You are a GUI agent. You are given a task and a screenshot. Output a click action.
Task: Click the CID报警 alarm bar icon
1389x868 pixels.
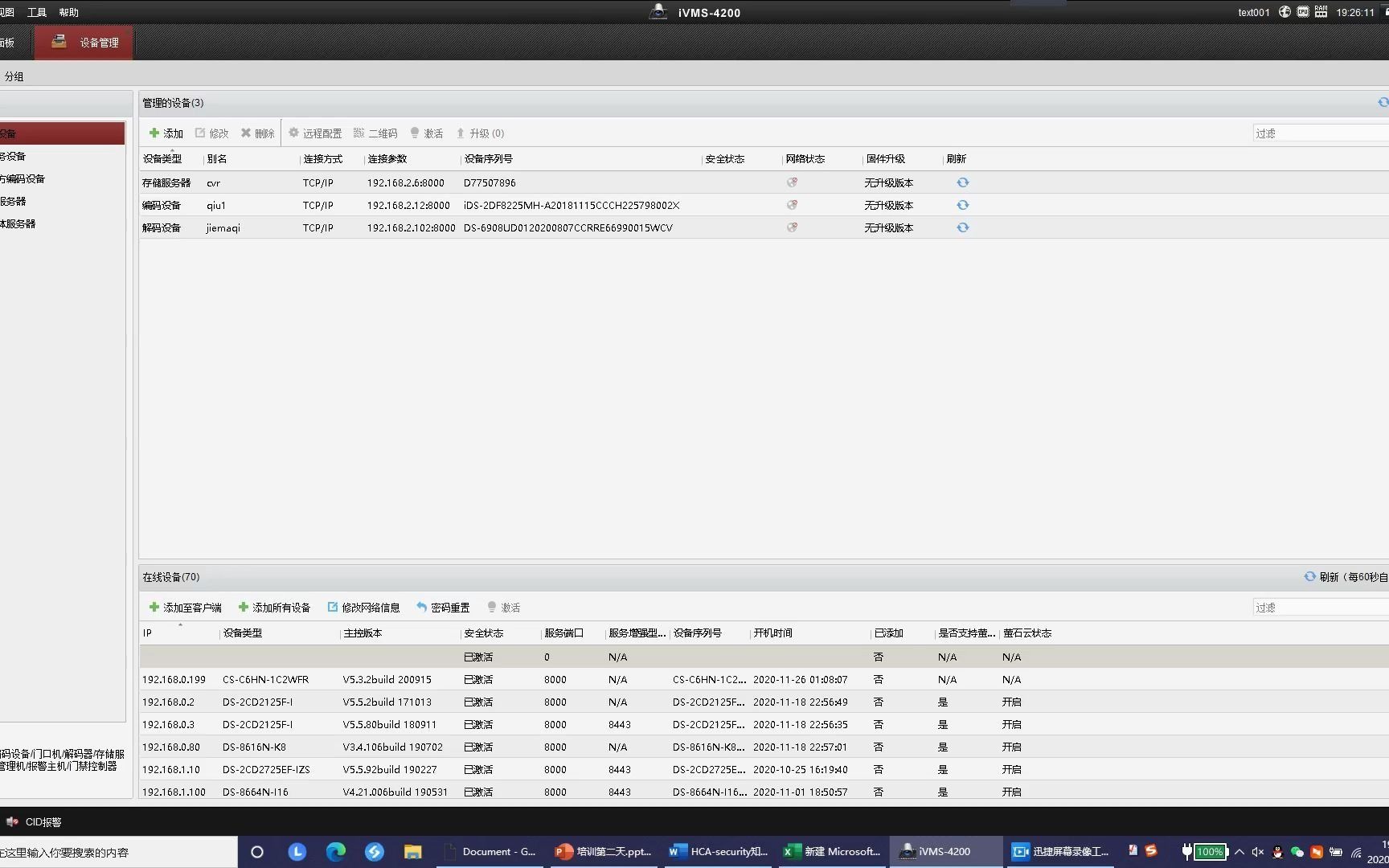[x=12, y=822]
